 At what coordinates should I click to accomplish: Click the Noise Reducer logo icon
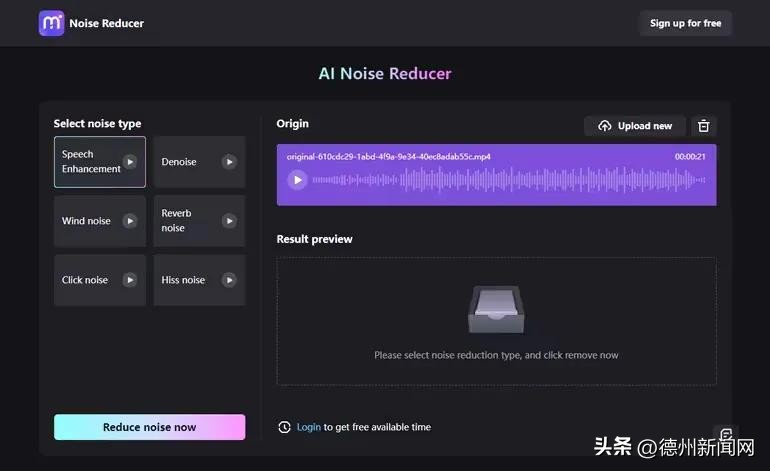click(51, 23)
